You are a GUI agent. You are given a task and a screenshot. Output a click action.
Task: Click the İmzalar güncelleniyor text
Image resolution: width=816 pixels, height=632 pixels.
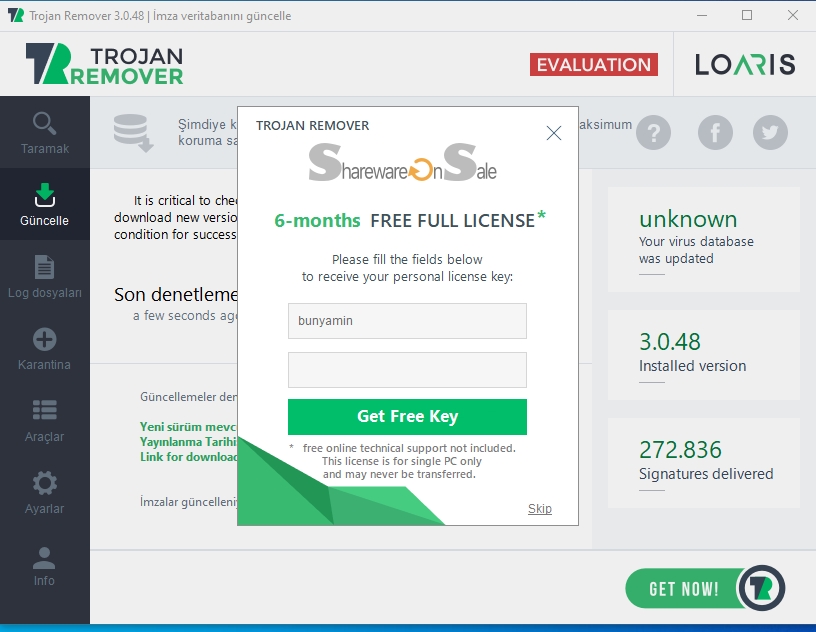188,502
